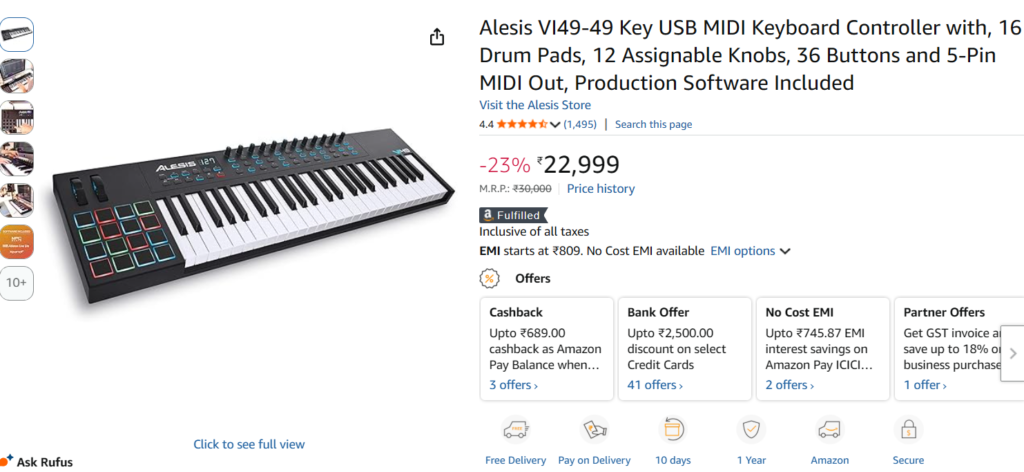Viewport: 1024px width, 472px height.
Task: Open the Price history link
Action: click(x=600, y=188)
